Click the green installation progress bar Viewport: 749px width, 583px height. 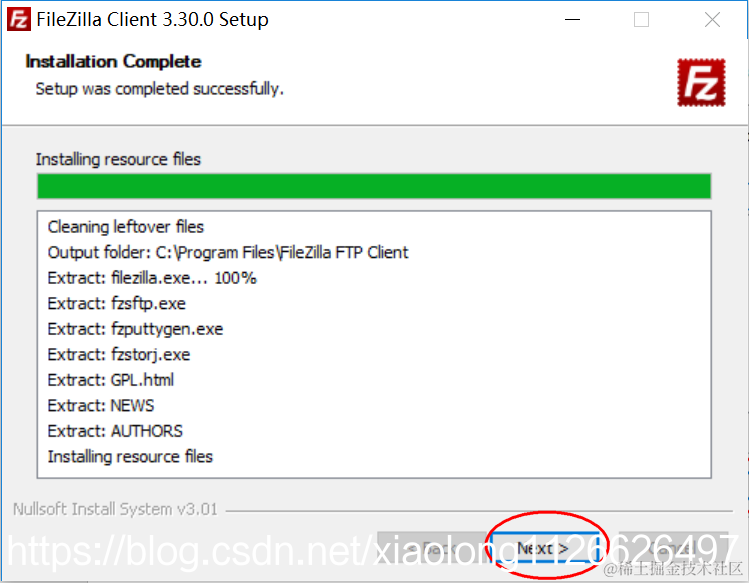pyautogui.click(x=374, y=186)
